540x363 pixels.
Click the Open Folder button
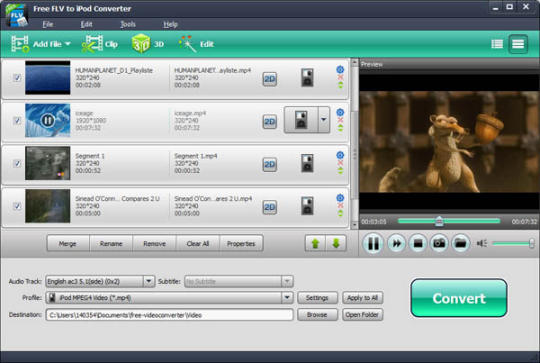(362, 315)
